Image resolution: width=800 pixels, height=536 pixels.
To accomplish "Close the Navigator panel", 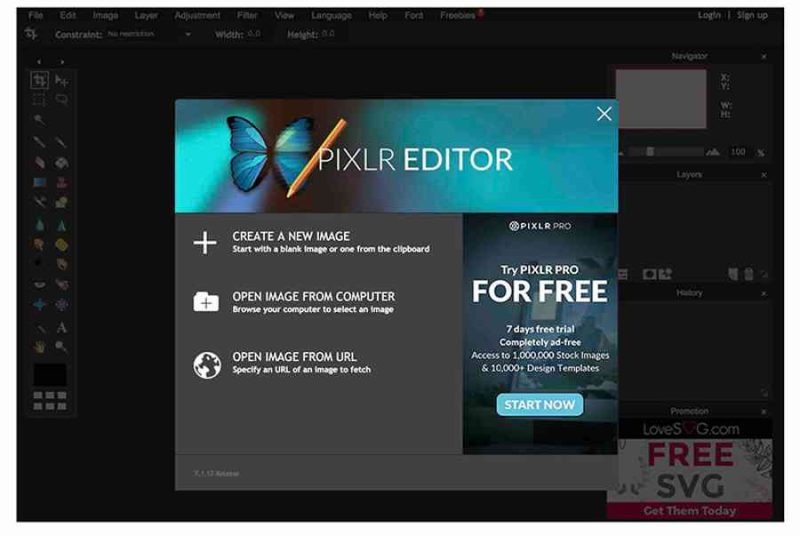I will (763, 57).
